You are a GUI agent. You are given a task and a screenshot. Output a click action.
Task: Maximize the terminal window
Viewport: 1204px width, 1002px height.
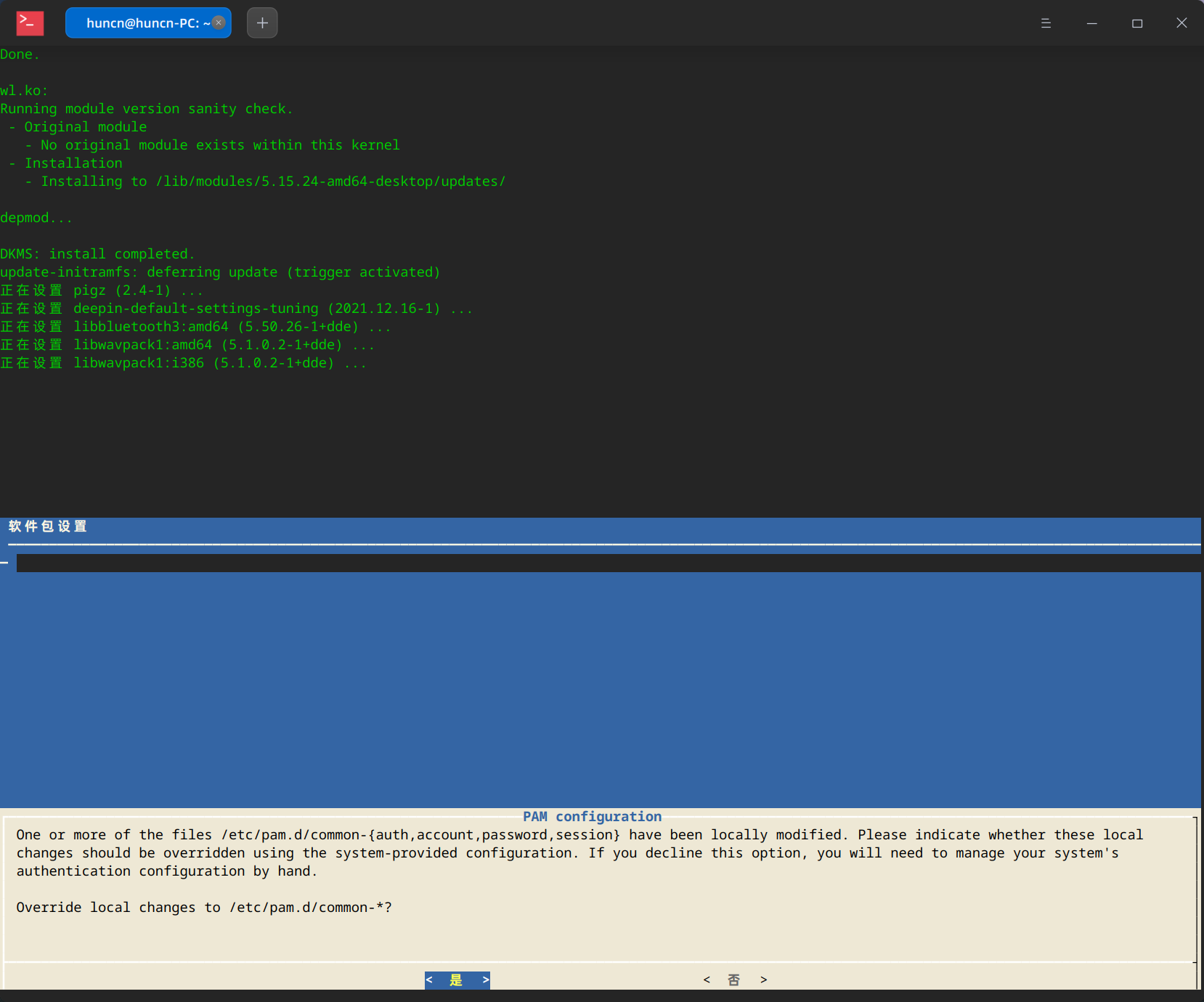[1137, 23]
